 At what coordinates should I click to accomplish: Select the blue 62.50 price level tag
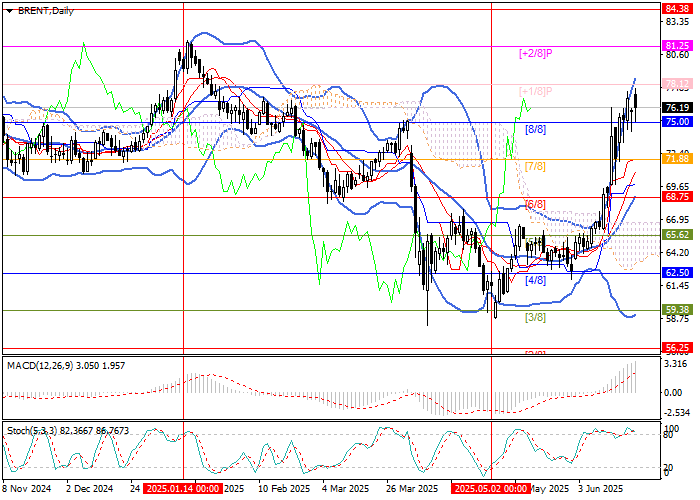coord(677,272)
